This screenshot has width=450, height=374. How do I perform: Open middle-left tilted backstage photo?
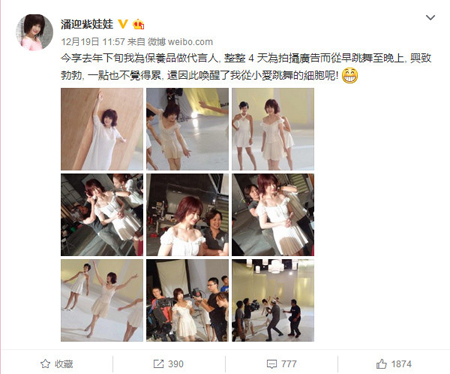click(102, 215)
